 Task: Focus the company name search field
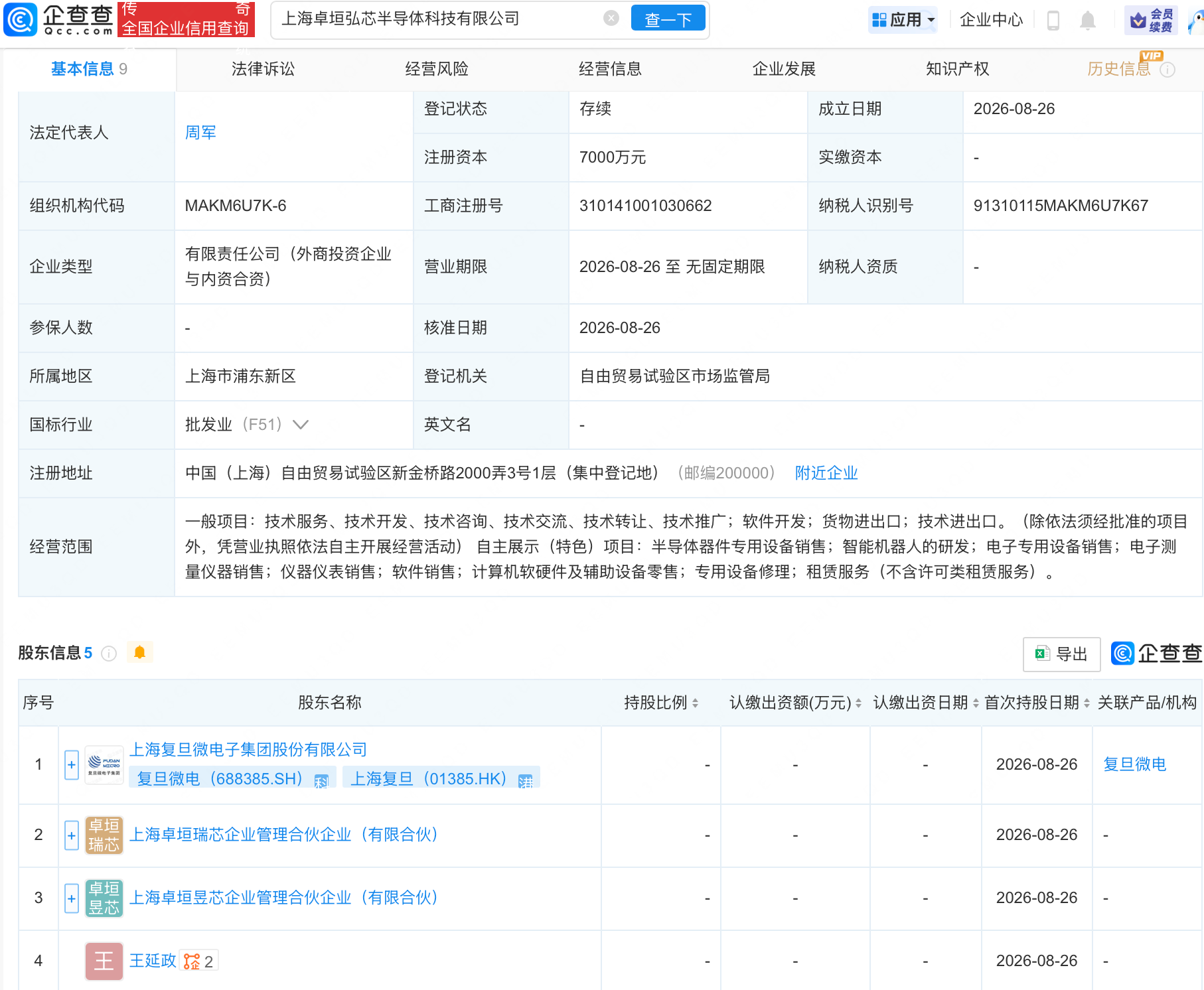tap(439, 19)
